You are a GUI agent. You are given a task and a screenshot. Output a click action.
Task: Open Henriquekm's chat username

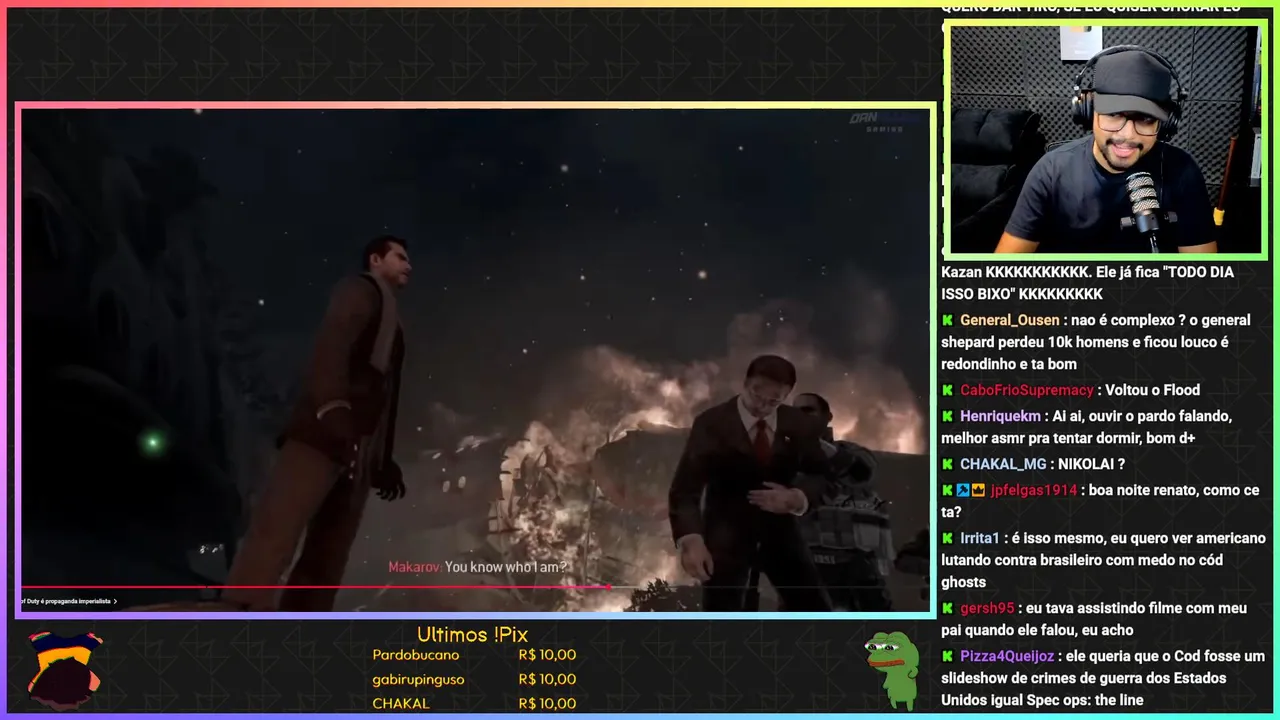point(1000,416)
